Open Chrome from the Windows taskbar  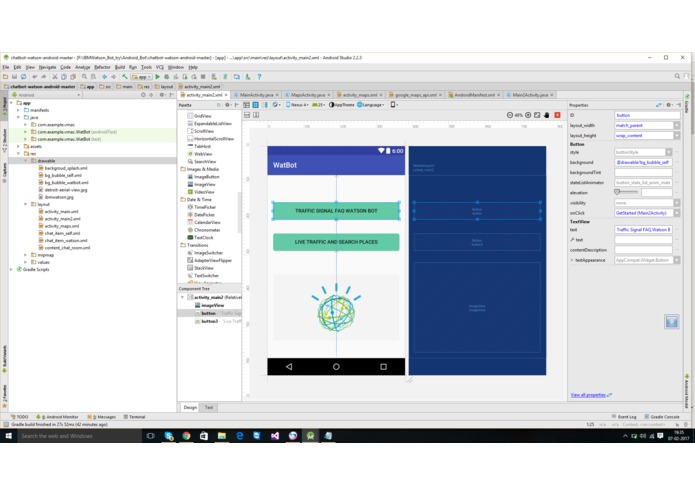coord(186,436)
